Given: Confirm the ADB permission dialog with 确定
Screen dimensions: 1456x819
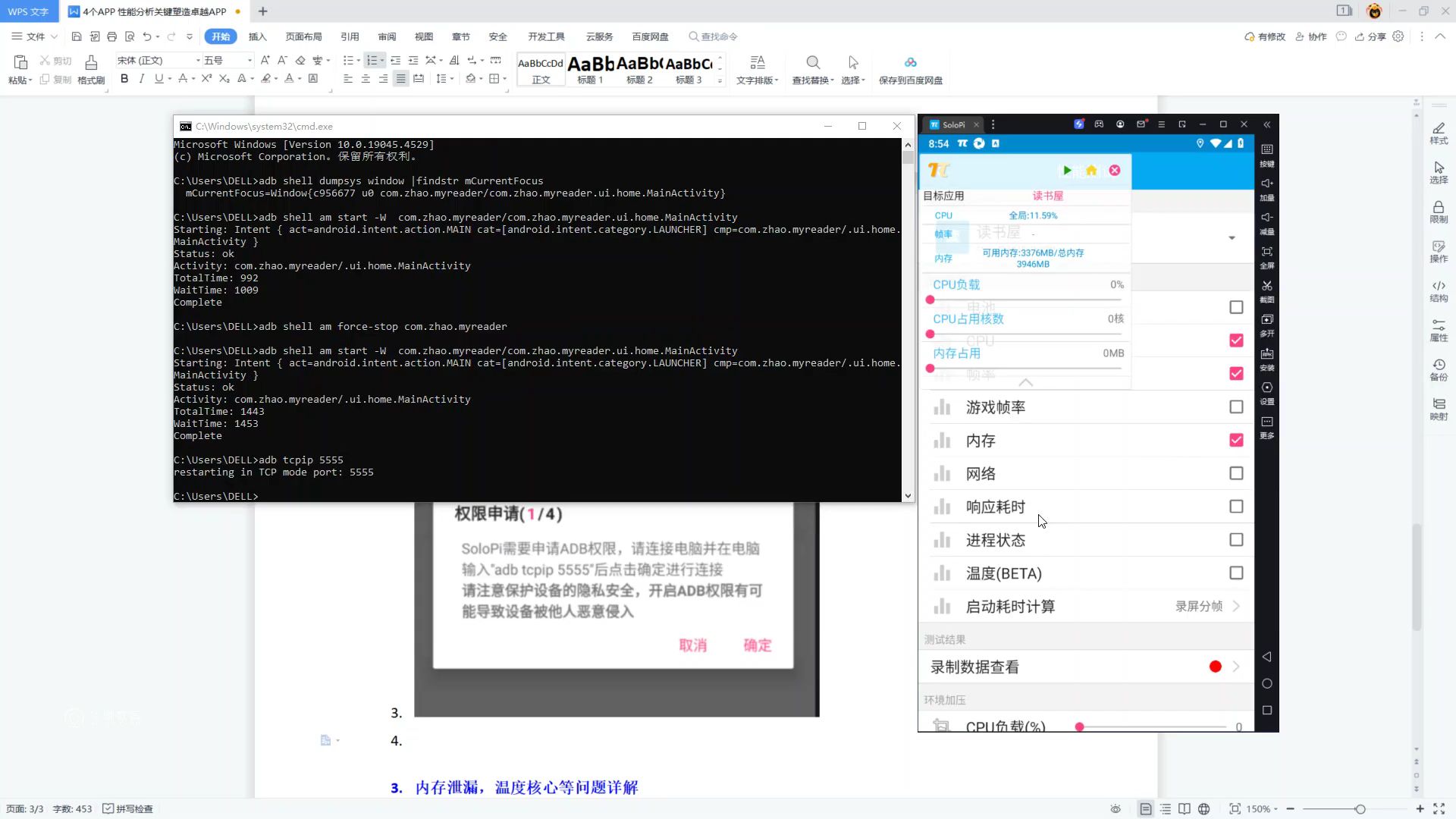Looking at the screenshot, I should coord(757,645).
